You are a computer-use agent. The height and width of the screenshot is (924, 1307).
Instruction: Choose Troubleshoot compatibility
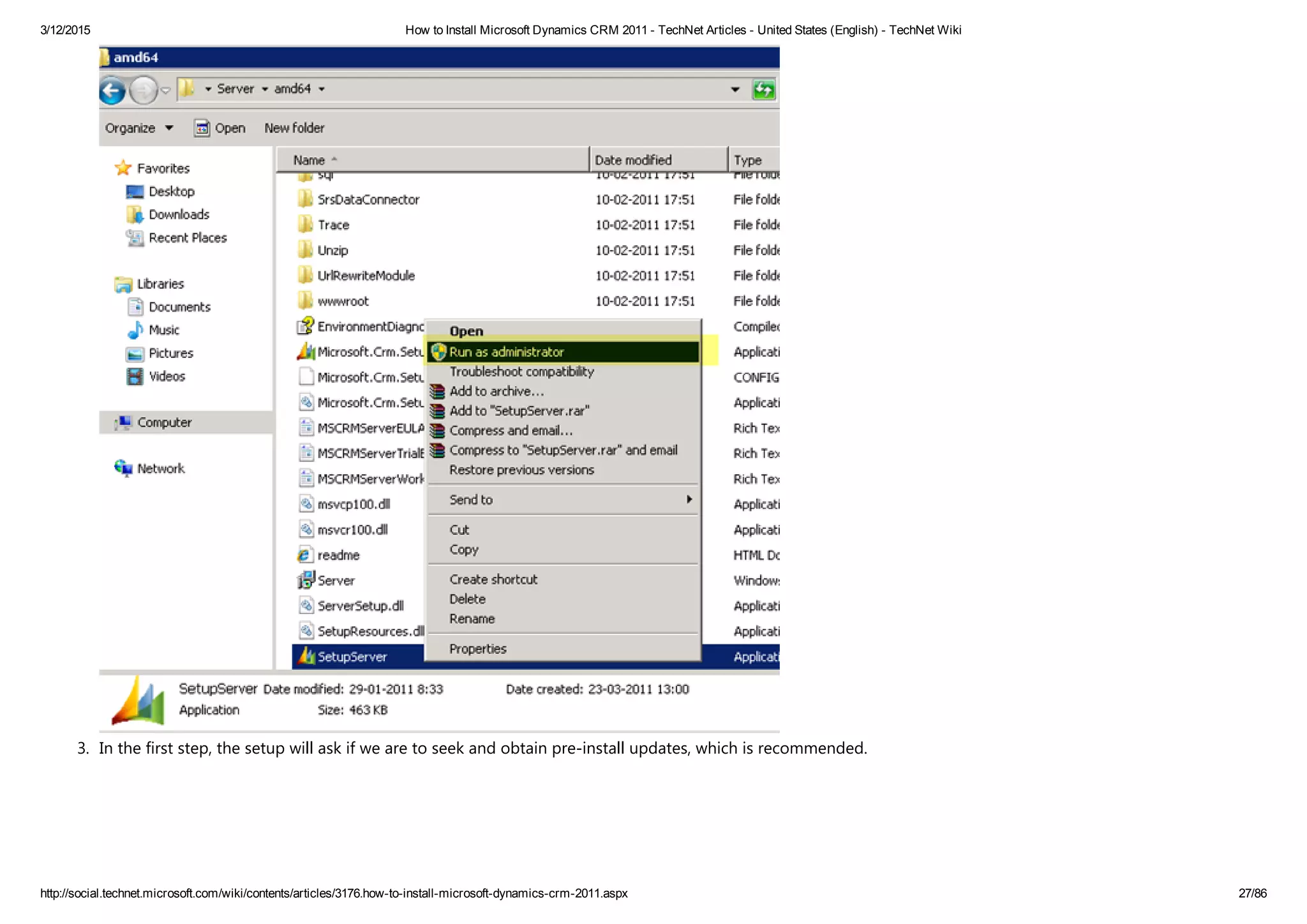[564, 372]
